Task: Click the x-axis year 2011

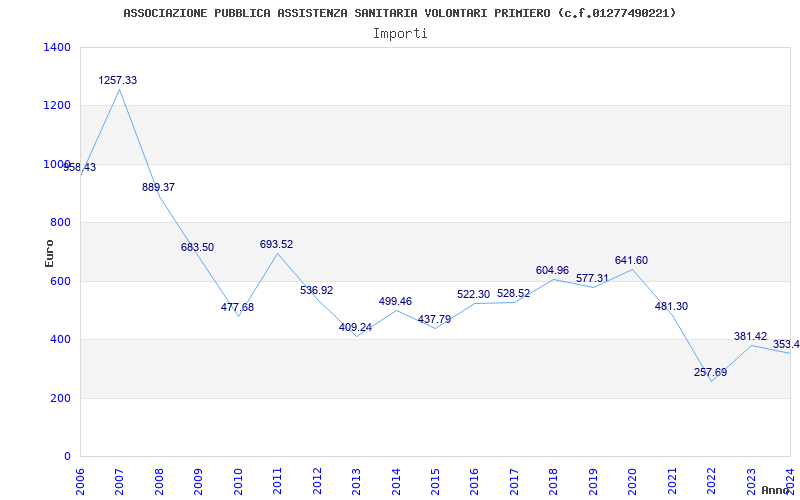Action: (277, 481)
